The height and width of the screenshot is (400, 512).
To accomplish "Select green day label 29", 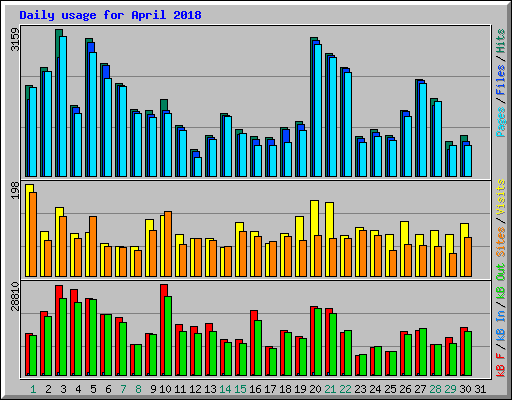I will point(450,389).
